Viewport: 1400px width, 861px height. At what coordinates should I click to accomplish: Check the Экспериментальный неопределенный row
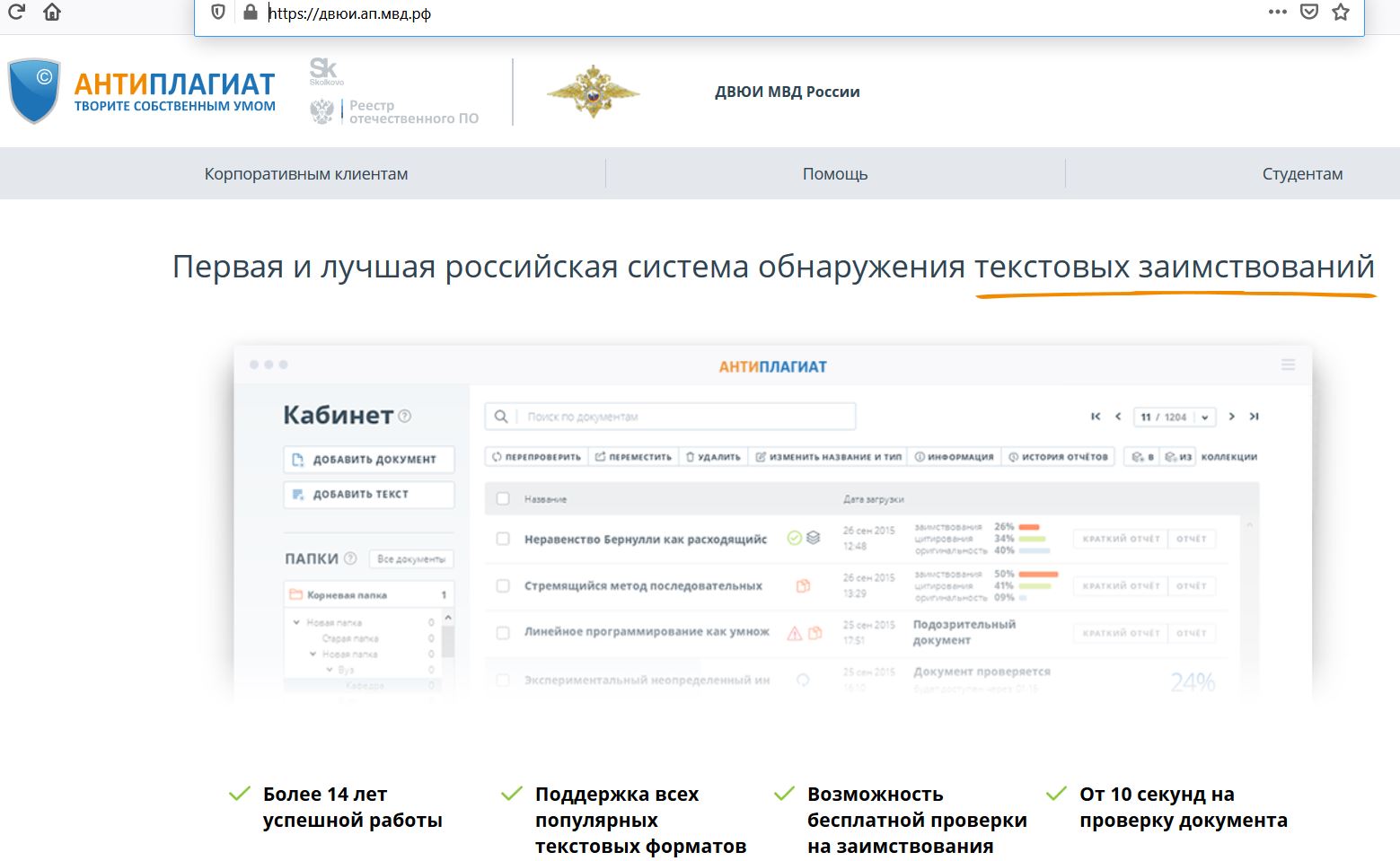tap(503, 680)
